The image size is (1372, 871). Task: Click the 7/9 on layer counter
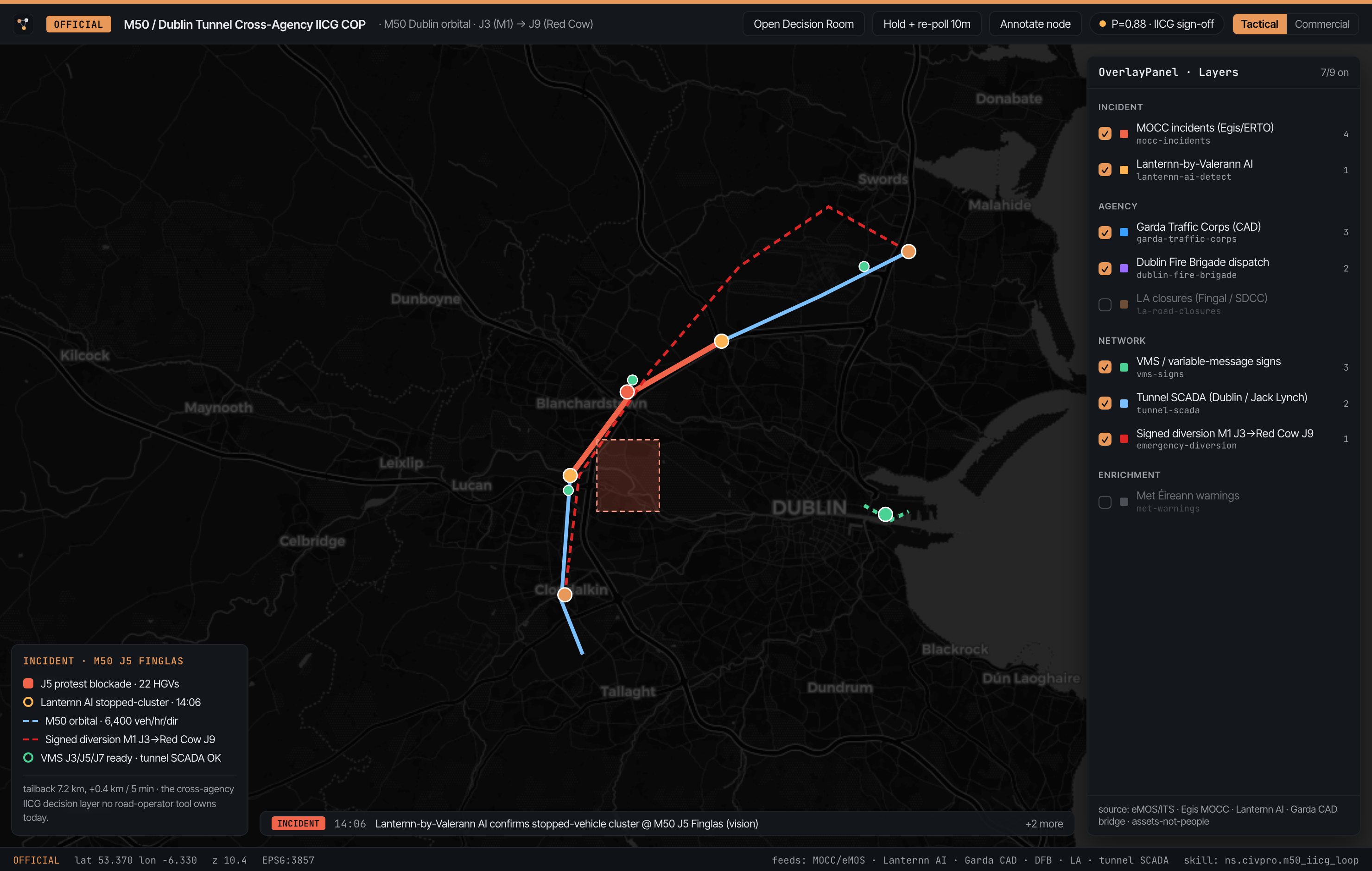click(x=1334, y=72)
